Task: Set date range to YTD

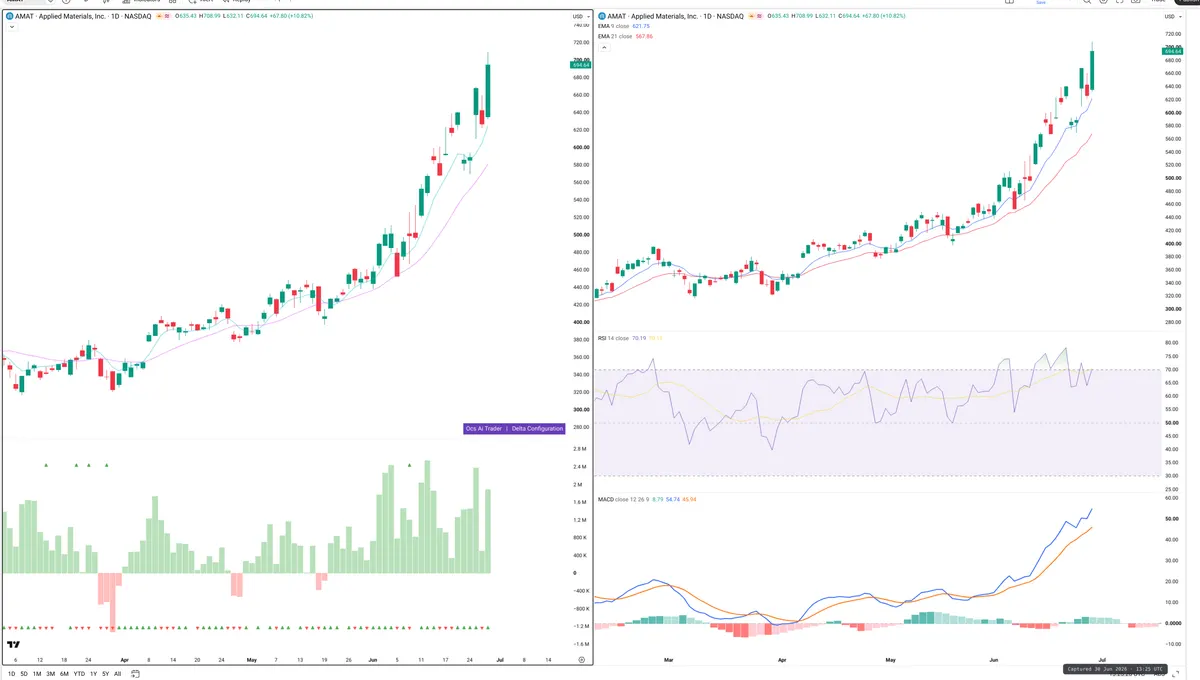Action: 79,674
